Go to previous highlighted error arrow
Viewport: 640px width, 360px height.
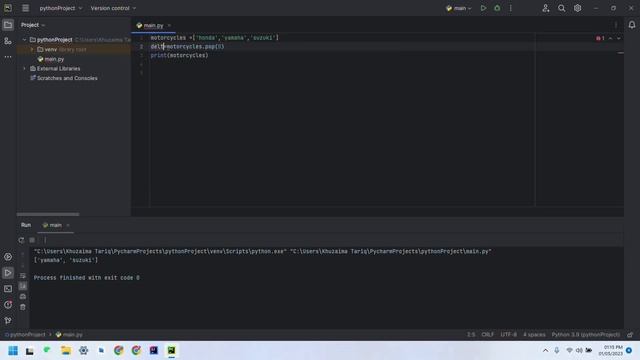click(x=611, y=38)
